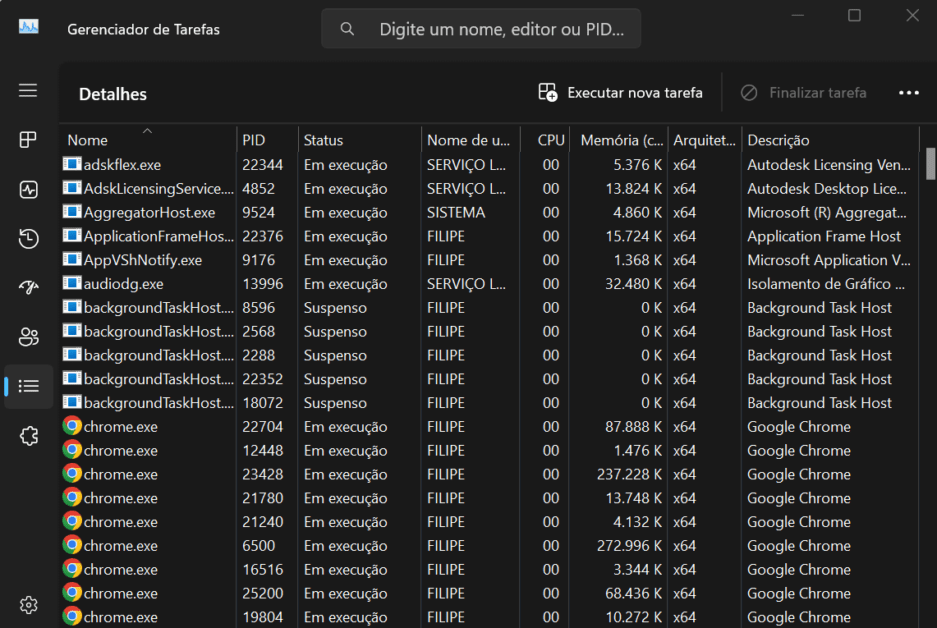The width and height of the screenshot is (937, 628).
Task: Sort by the Memória column header
Action: 618,140
